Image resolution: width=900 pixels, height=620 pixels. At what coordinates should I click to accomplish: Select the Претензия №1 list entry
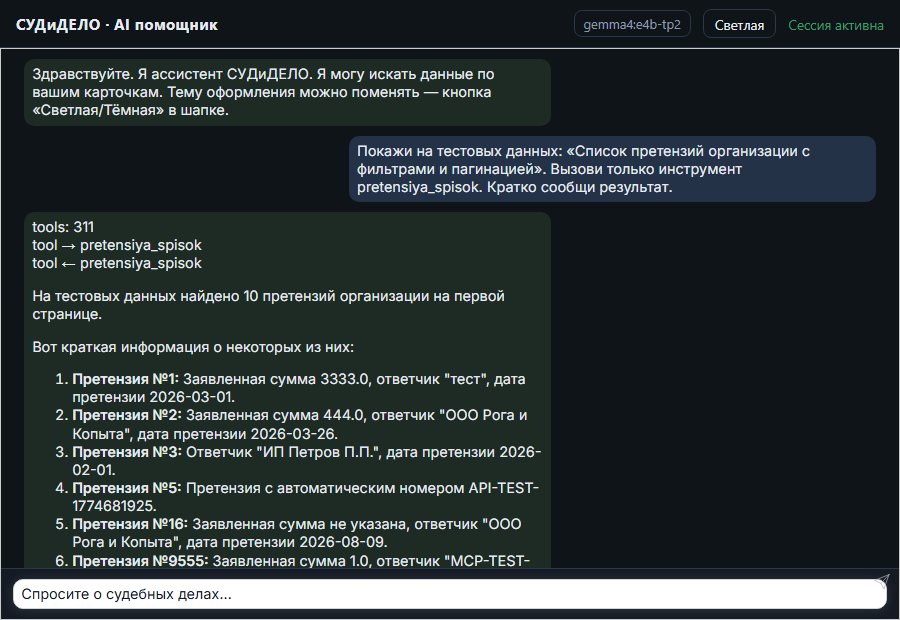298,388
